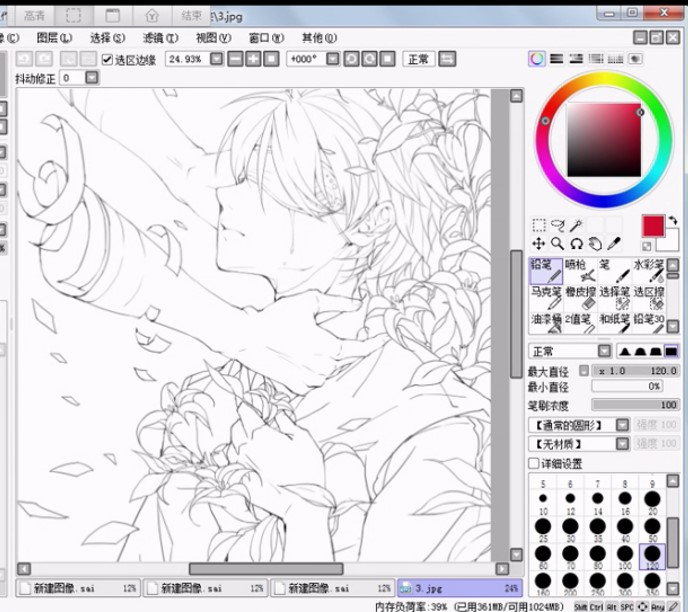
Task: Show the scratchpad panel icon
Action: point(635,59)
